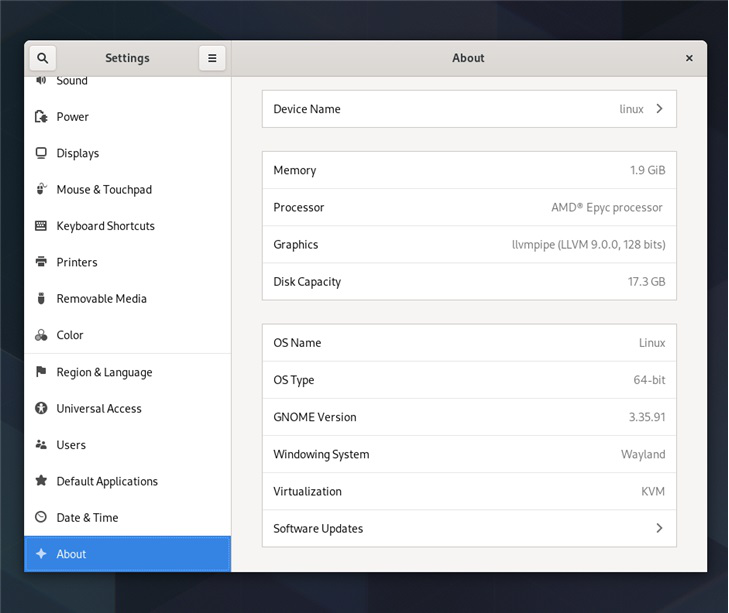Click the OS Name label
The width and height of the screenshot is (729, 613).
click(297, 343)
